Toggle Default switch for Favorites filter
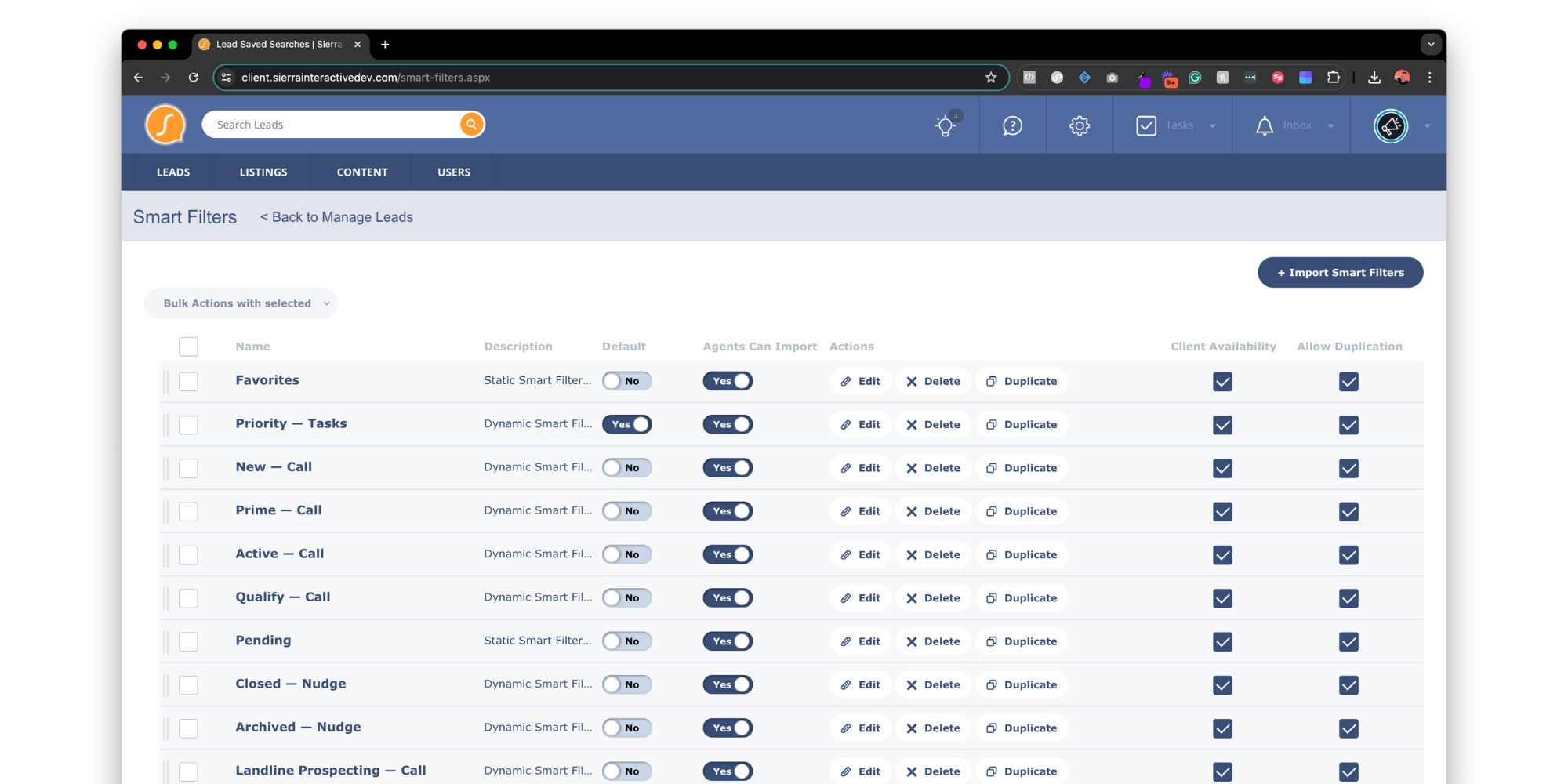 click(x=626, y=381)
